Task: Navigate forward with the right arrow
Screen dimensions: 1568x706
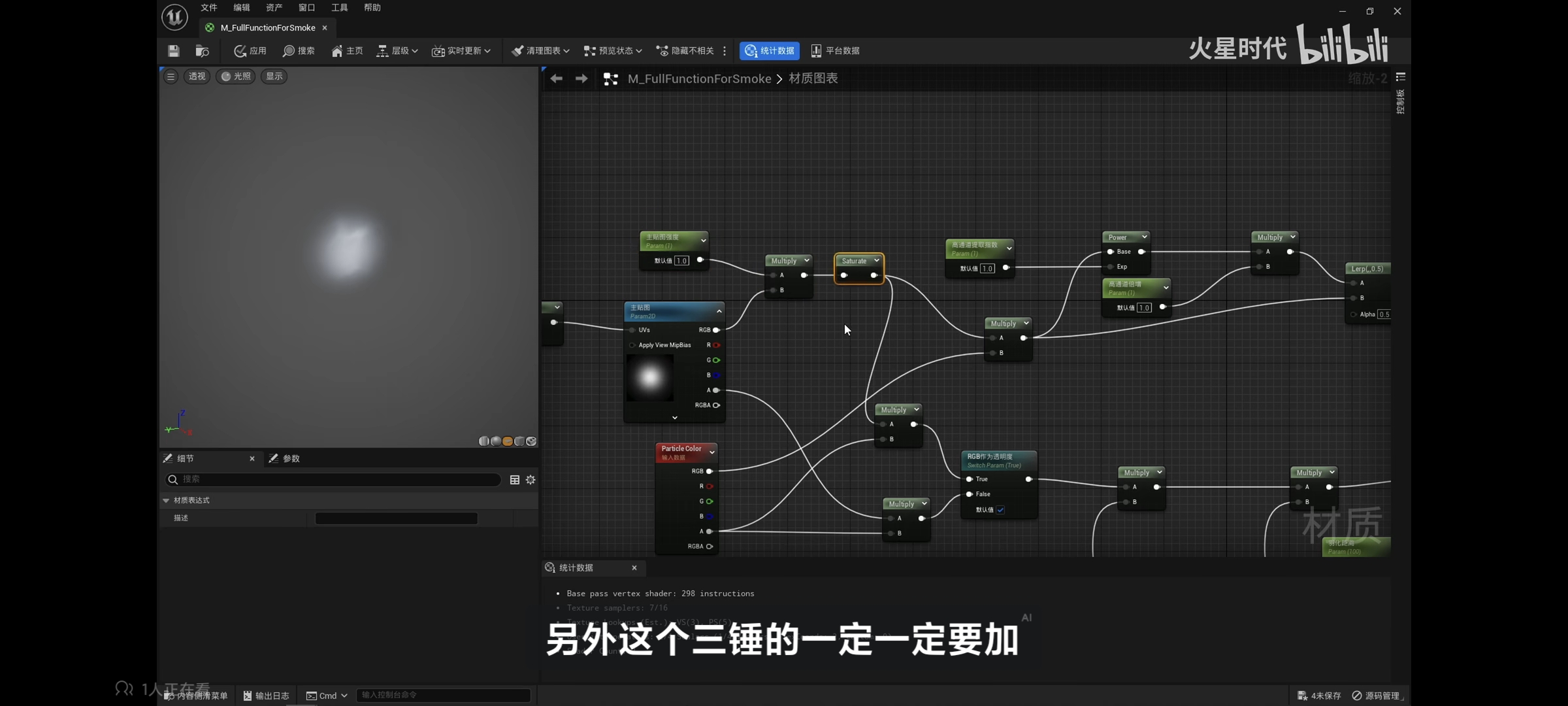Action: click(581, 78)
